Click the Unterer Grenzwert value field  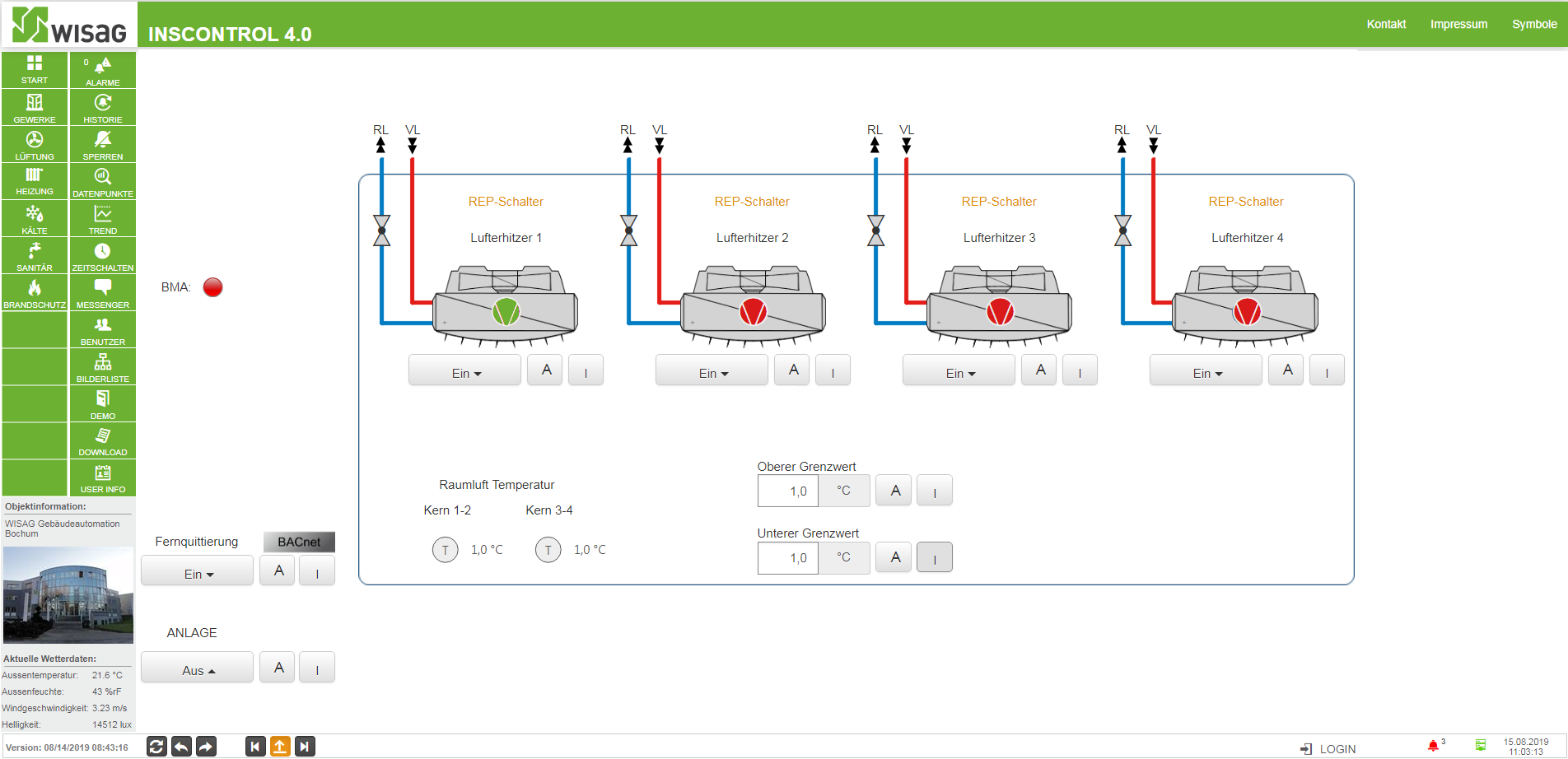(x=788, y=557)
